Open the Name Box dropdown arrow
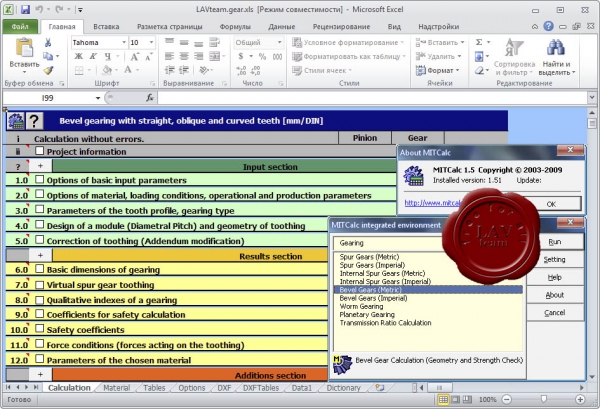The width and height of the screenshot is (600, 409). tap(98, 98)
